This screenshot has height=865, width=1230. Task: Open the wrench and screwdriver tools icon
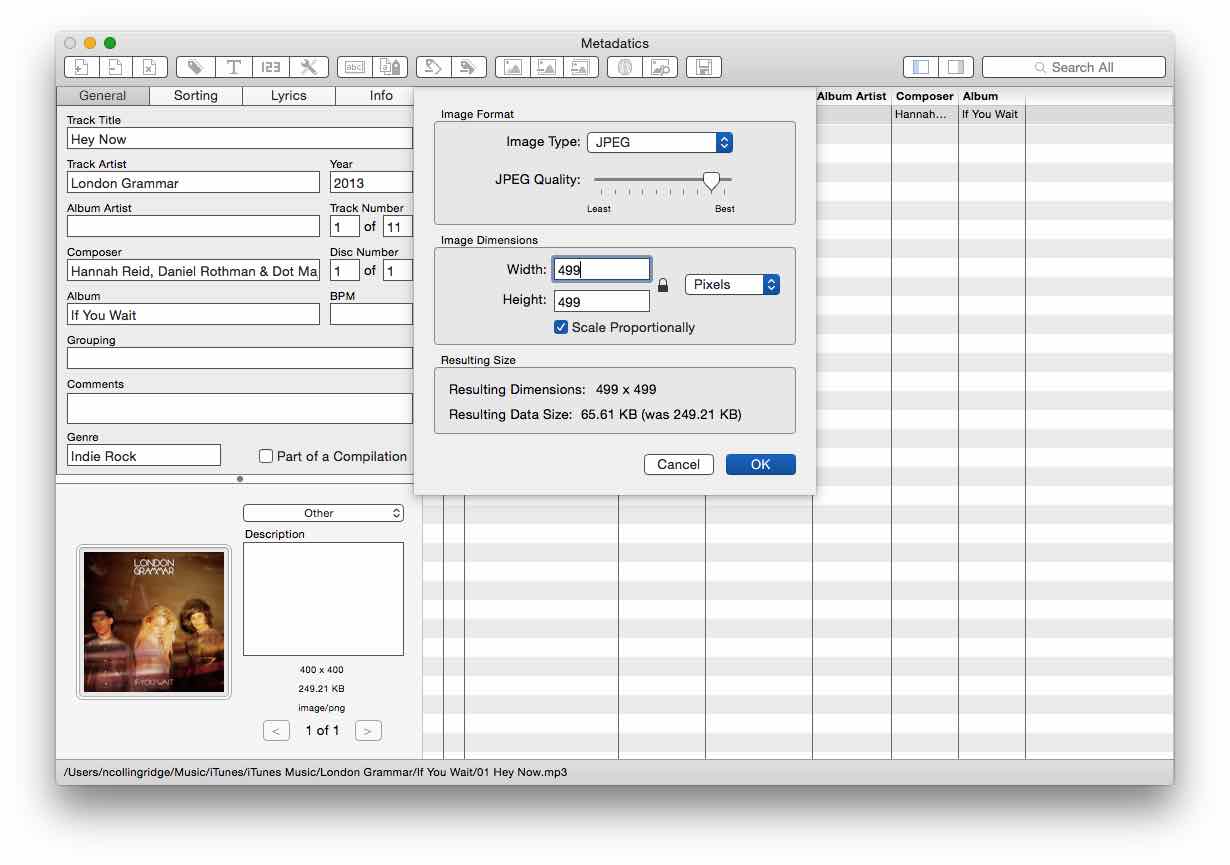click(x=309, y=67)
